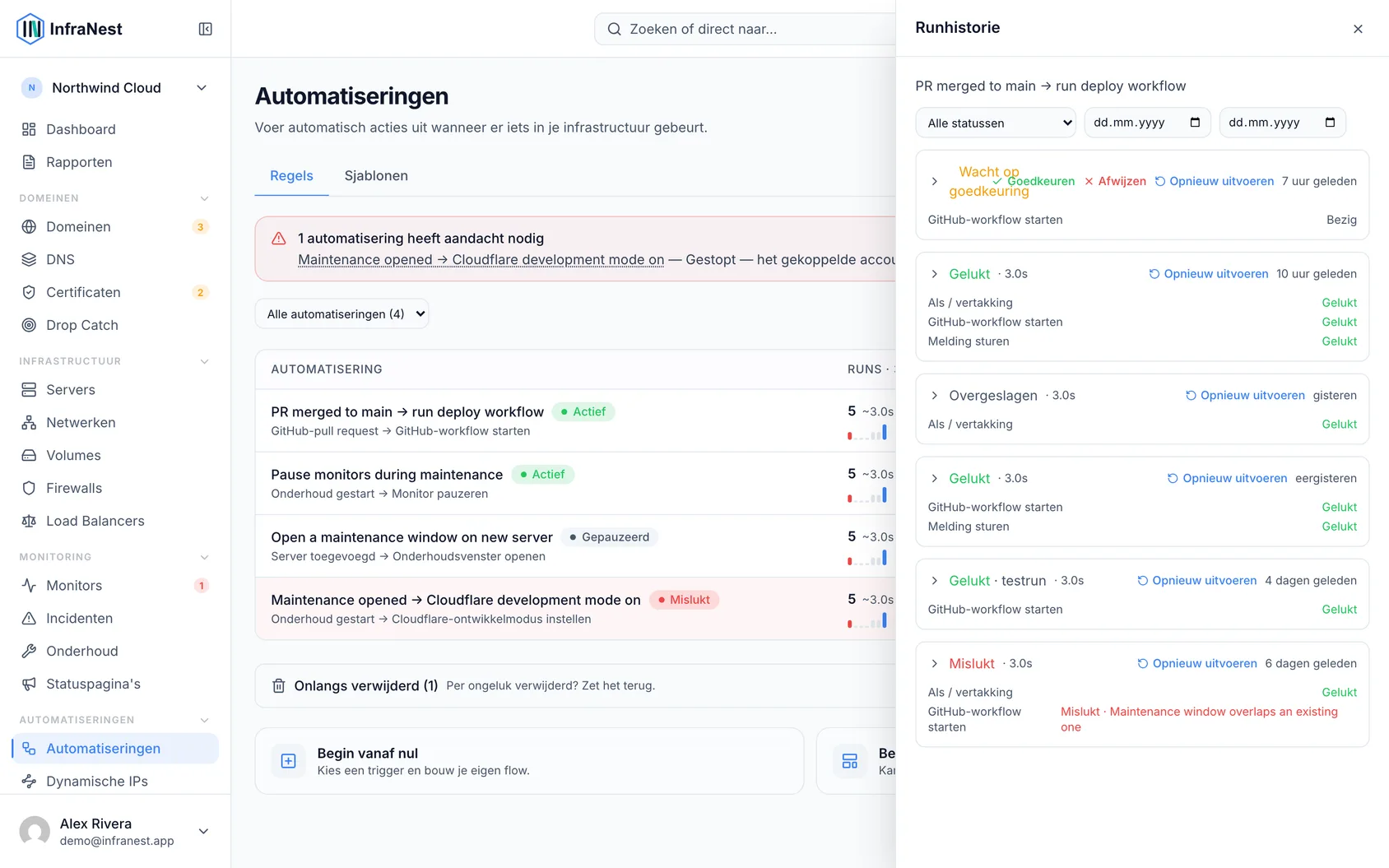Rerun the run from eergisteren
This screenshot has width=1389, height=868.
click(1227, 478)
